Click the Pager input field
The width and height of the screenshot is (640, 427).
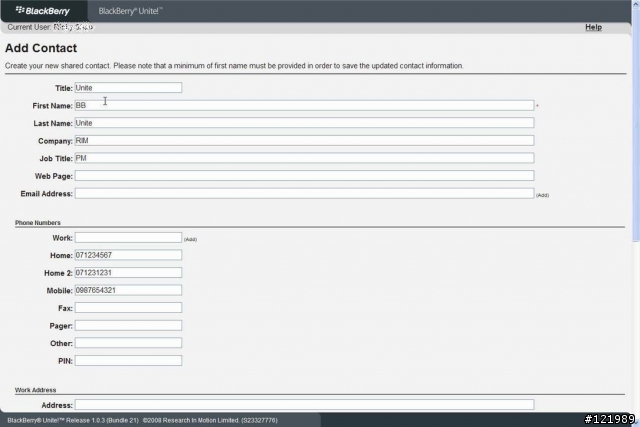click(x=128, y=325)
